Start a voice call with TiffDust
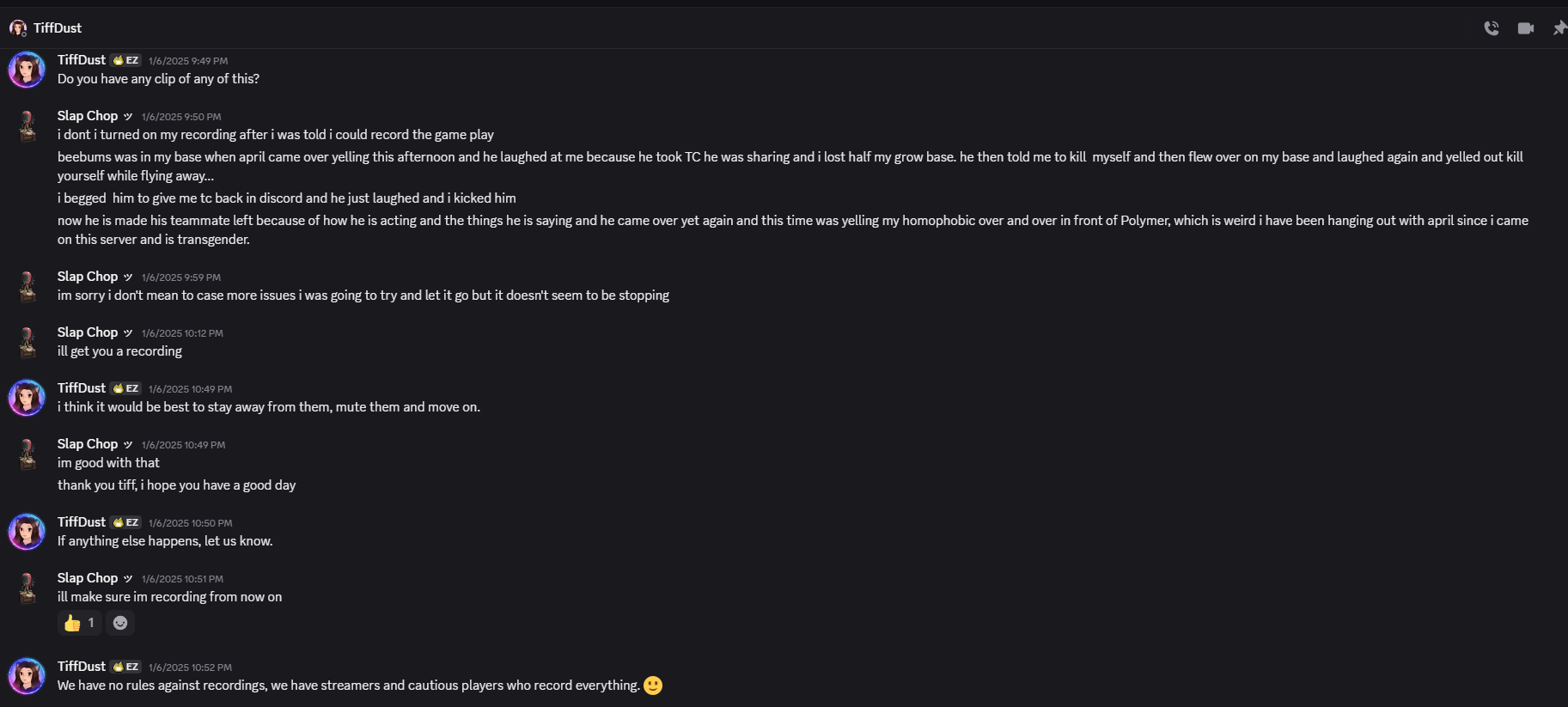1568x707 pixels. coord(1492,28)
